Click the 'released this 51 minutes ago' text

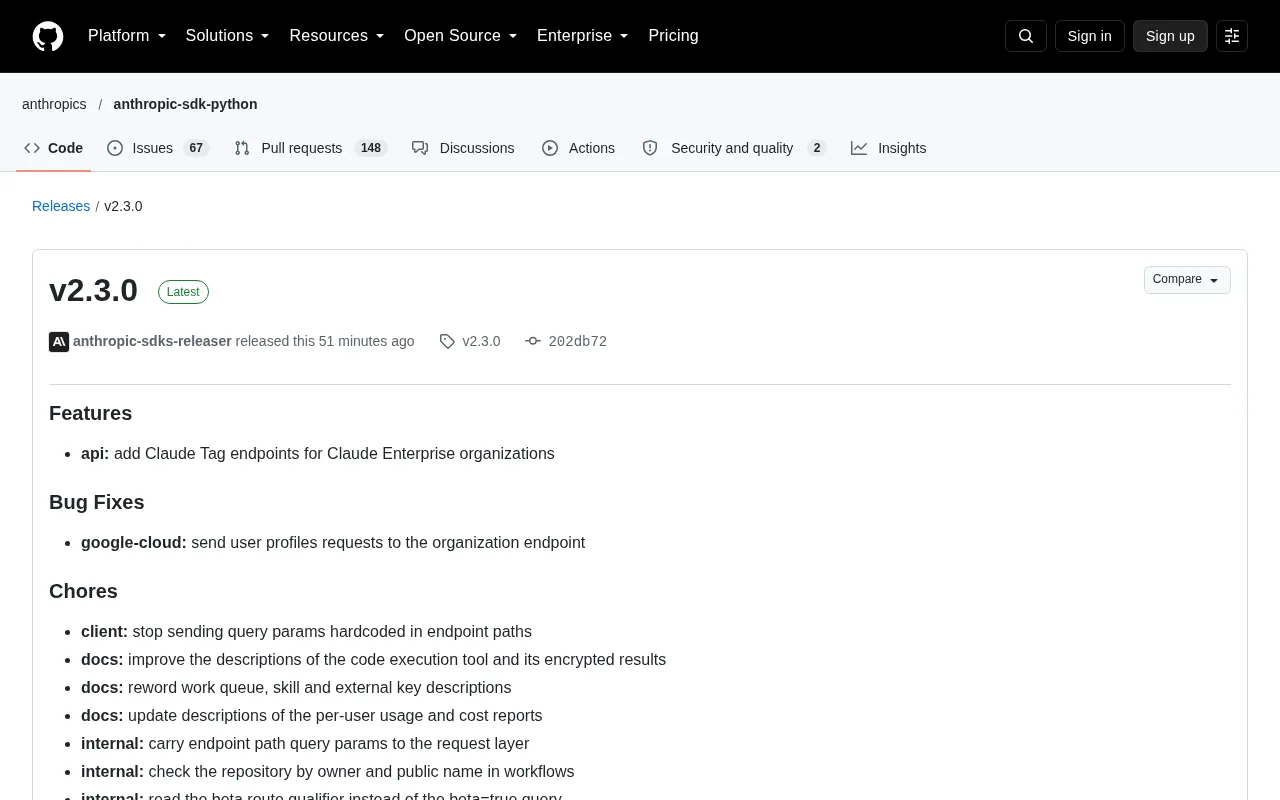click(x=325, y=341)
